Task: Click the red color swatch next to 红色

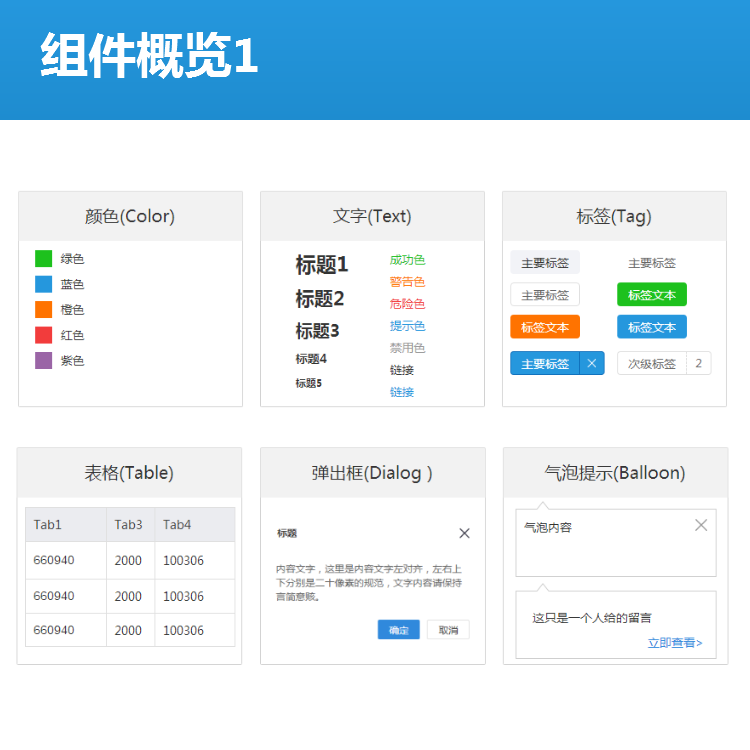Action: 44,335
